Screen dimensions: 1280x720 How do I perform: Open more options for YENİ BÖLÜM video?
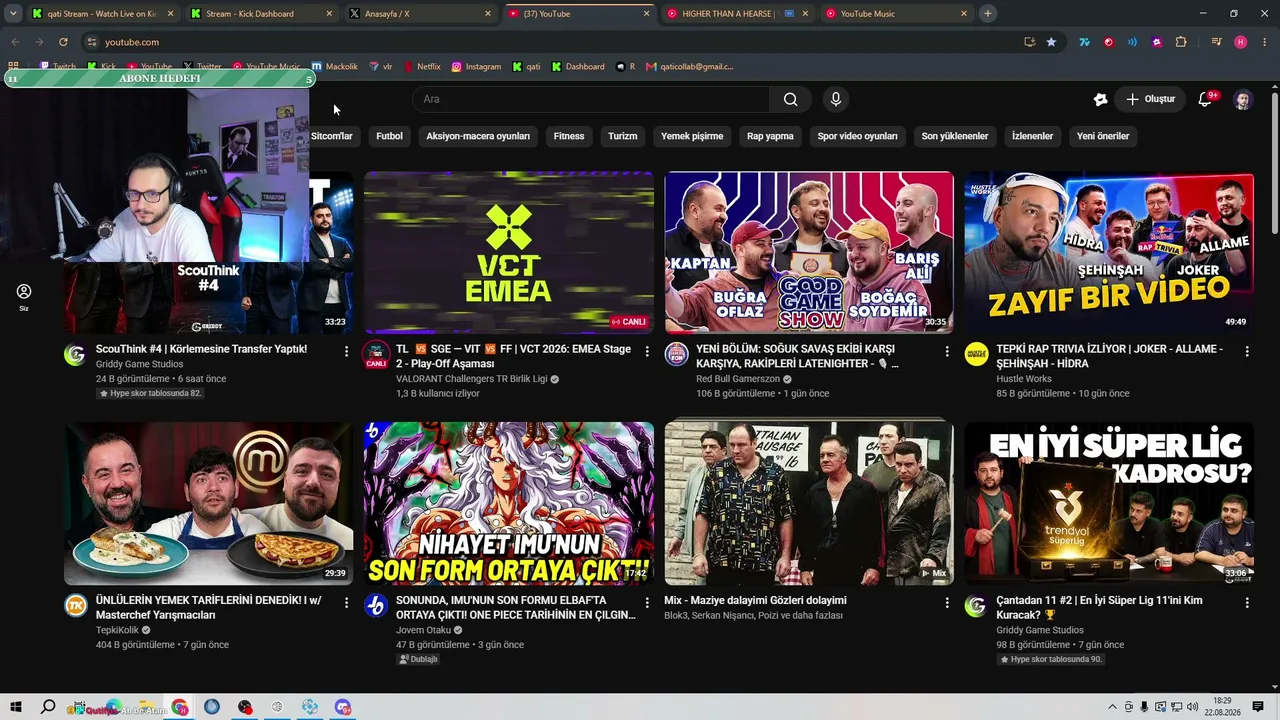(x=947, y=352)
